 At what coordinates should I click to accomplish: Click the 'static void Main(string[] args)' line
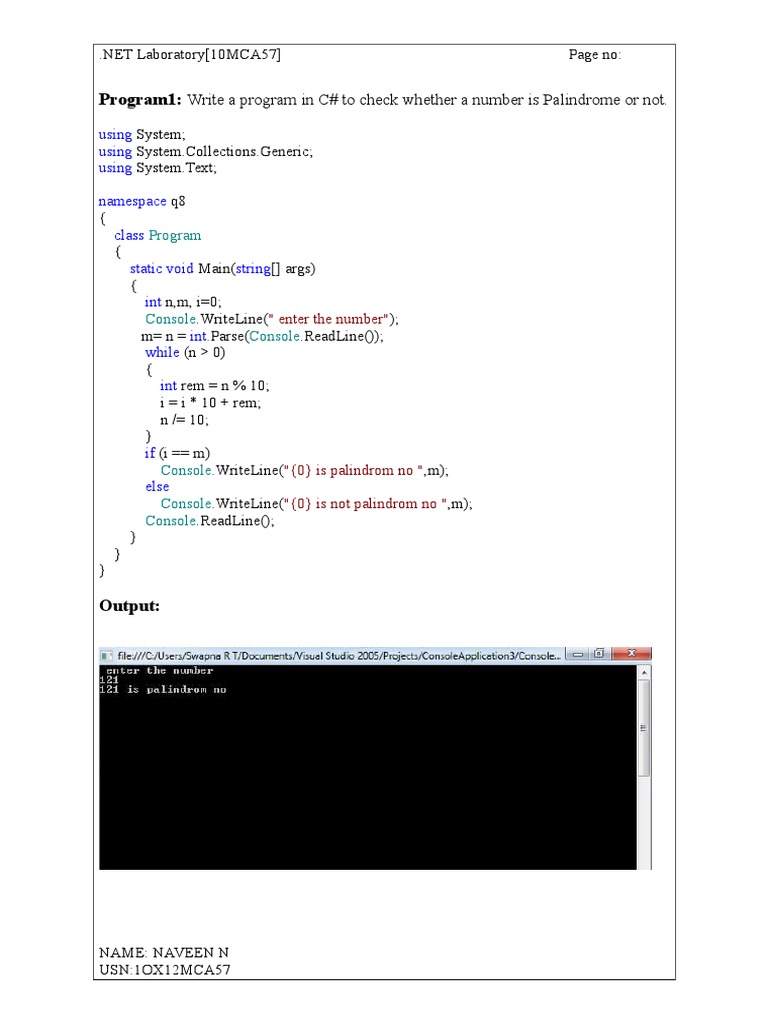[223, 268]
